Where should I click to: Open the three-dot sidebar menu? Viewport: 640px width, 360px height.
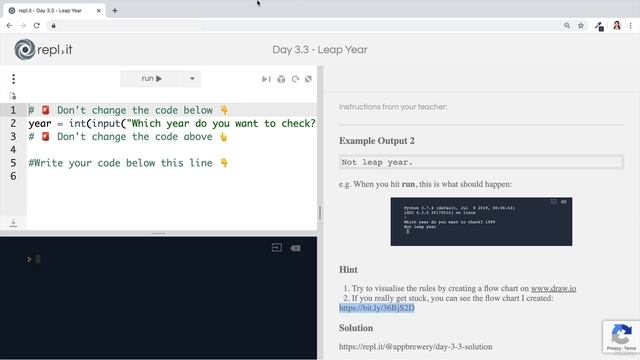13,79
